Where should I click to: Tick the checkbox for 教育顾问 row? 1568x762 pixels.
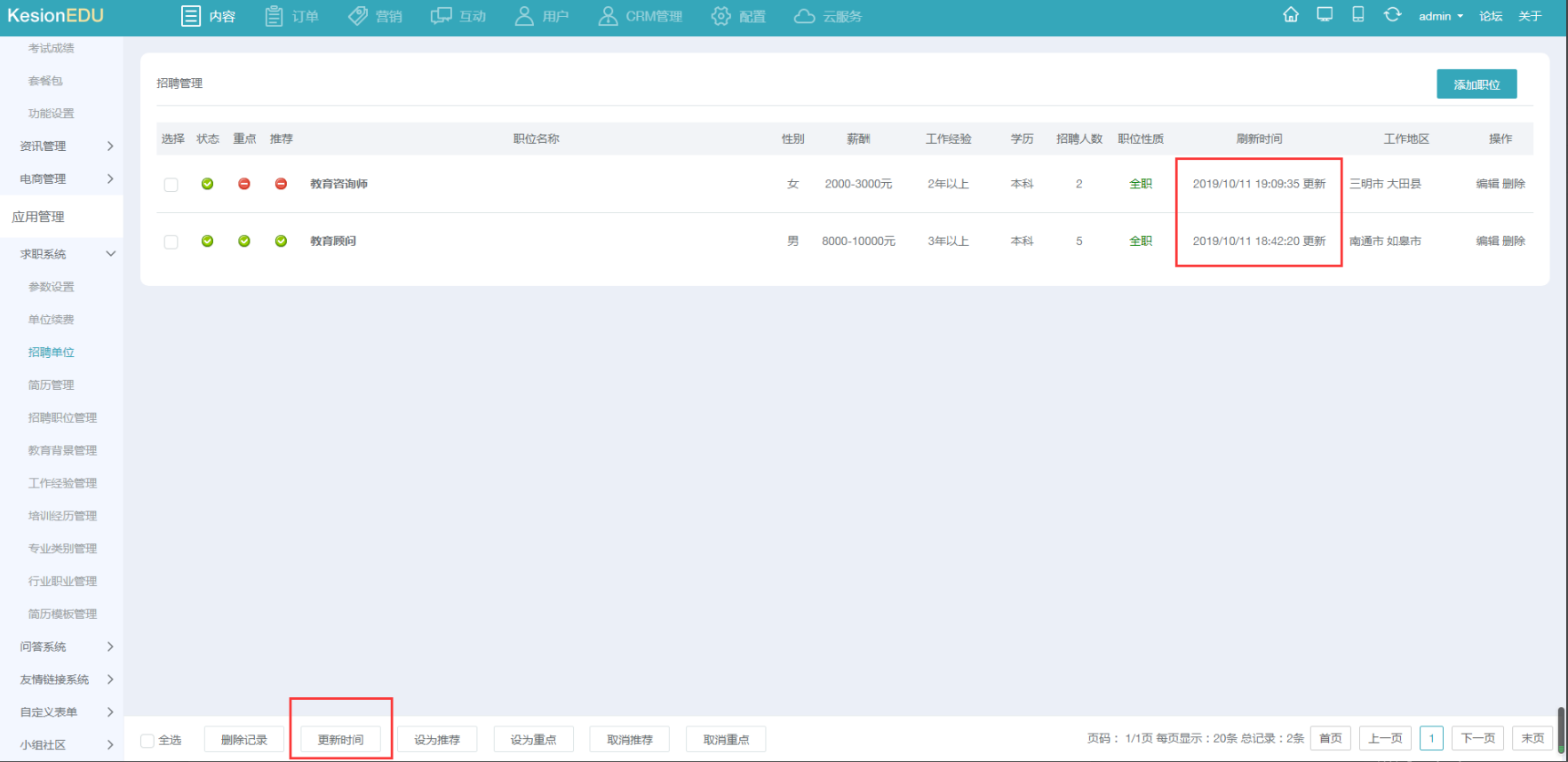click(171, 242)
